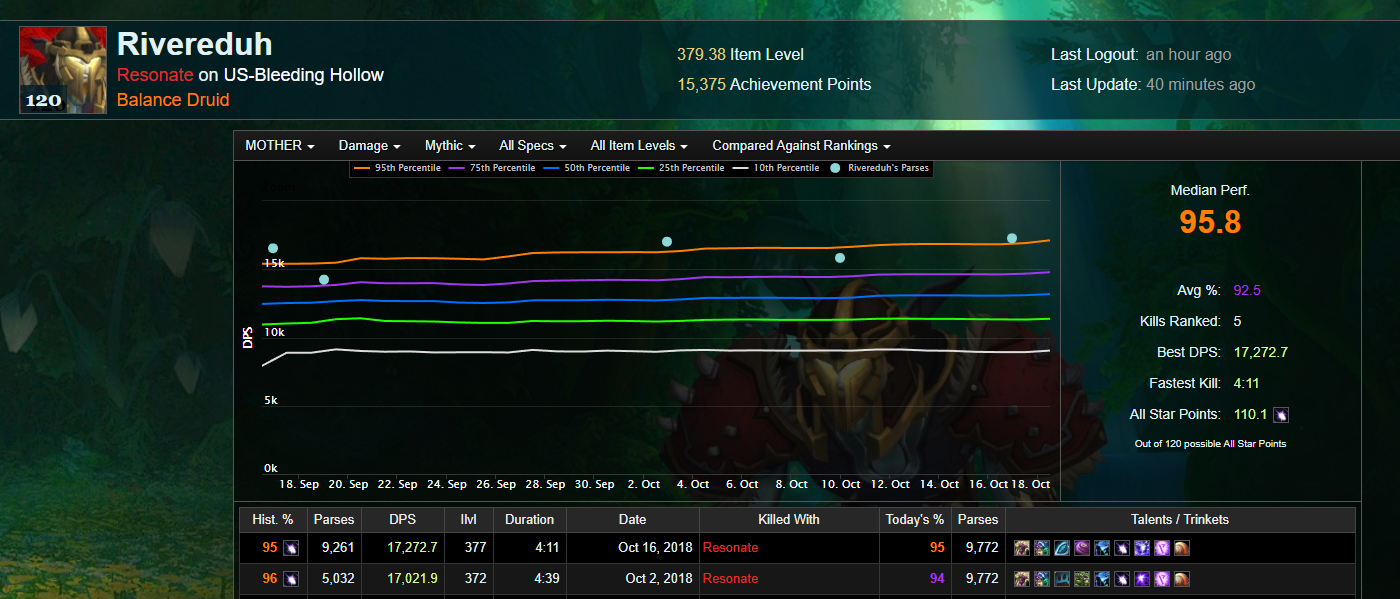Open the All Specs dropdown
1400x599 pixels.
[533, 146]
